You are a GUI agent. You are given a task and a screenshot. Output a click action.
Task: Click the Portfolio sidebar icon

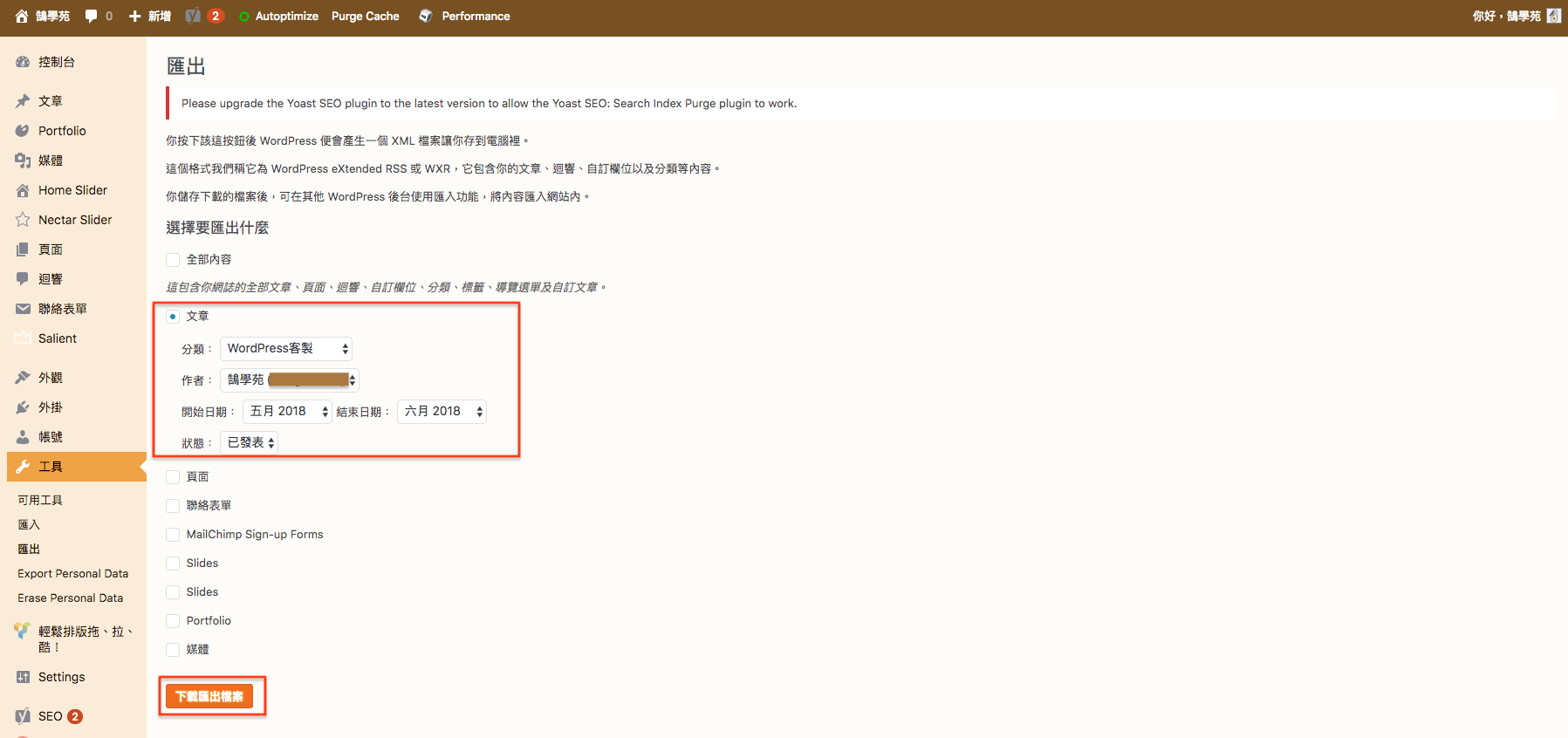23,131
